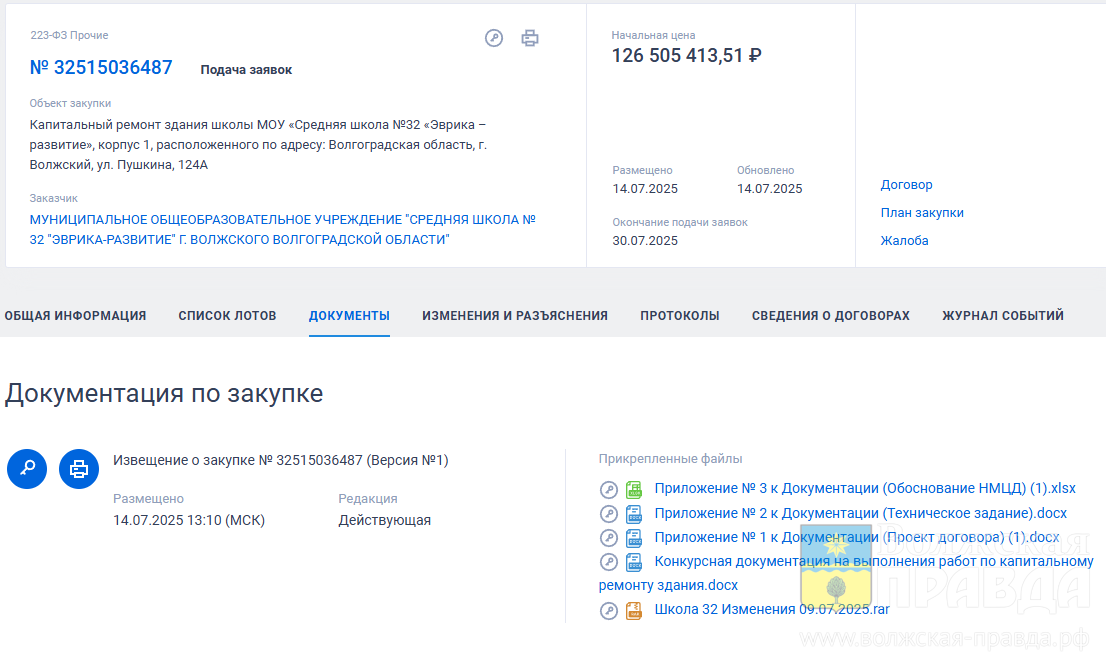Click the signature key icon in the header
1106x658 pixels.
click(x=493, y=38)
